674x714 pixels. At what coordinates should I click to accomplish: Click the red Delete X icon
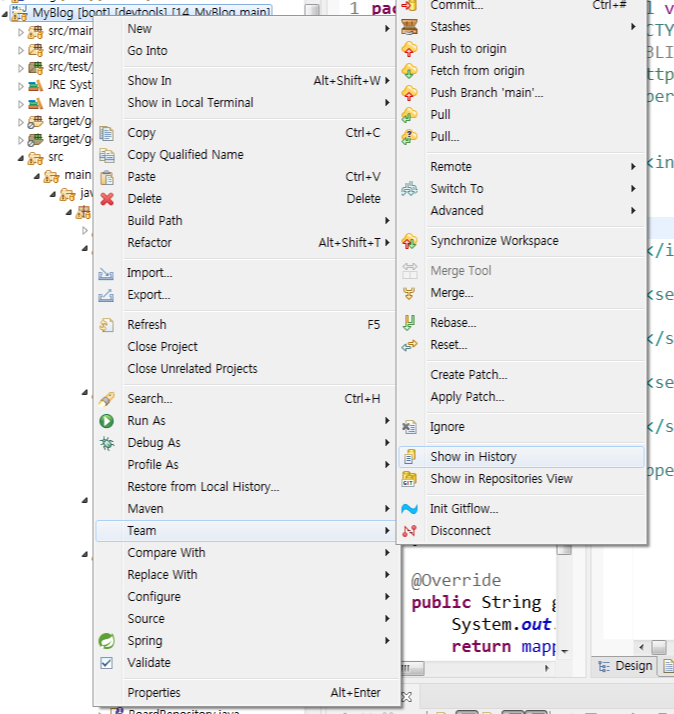(107, 199)
